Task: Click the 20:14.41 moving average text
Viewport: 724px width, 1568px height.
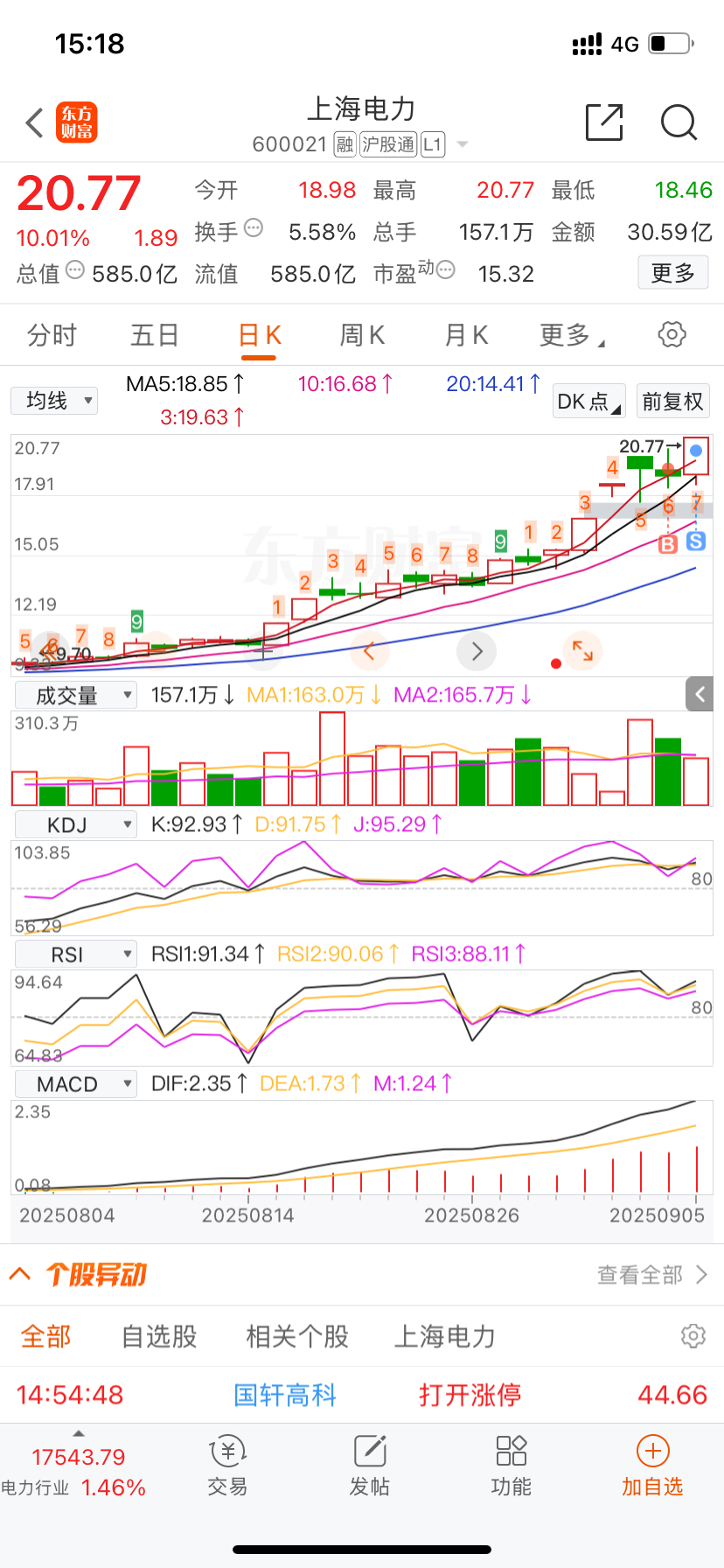Action: coord(494,384)
